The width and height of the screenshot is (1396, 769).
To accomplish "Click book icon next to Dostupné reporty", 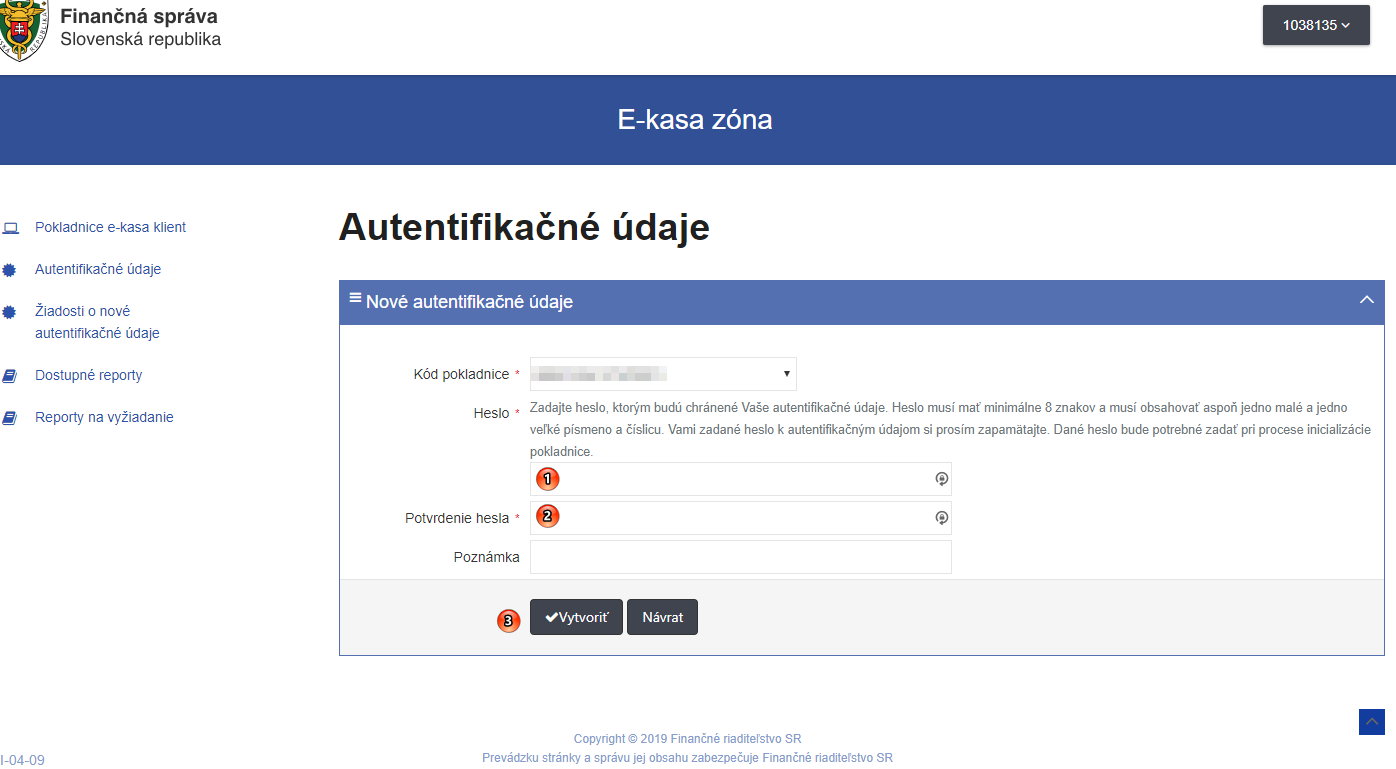I will click(x=10, y=376).
